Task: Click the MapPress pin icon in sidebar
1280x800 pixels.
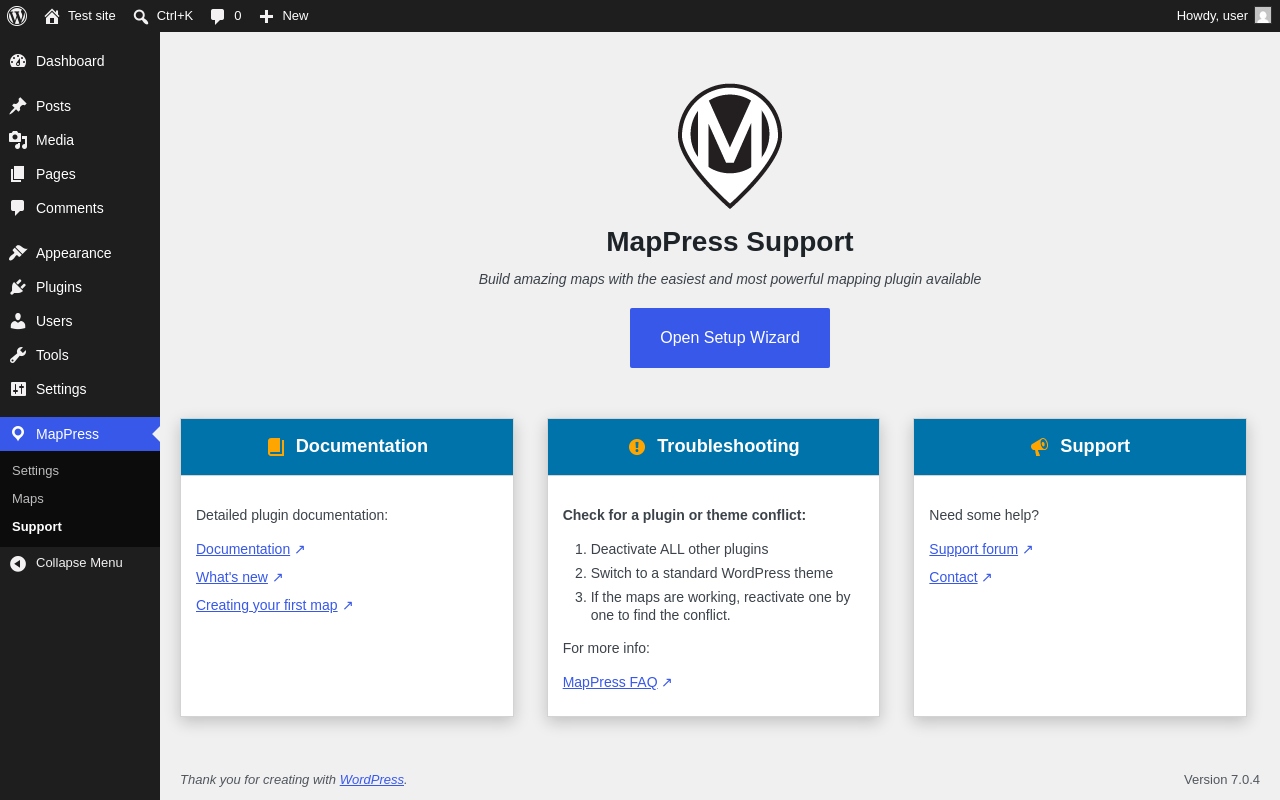Action: (18, 434)
